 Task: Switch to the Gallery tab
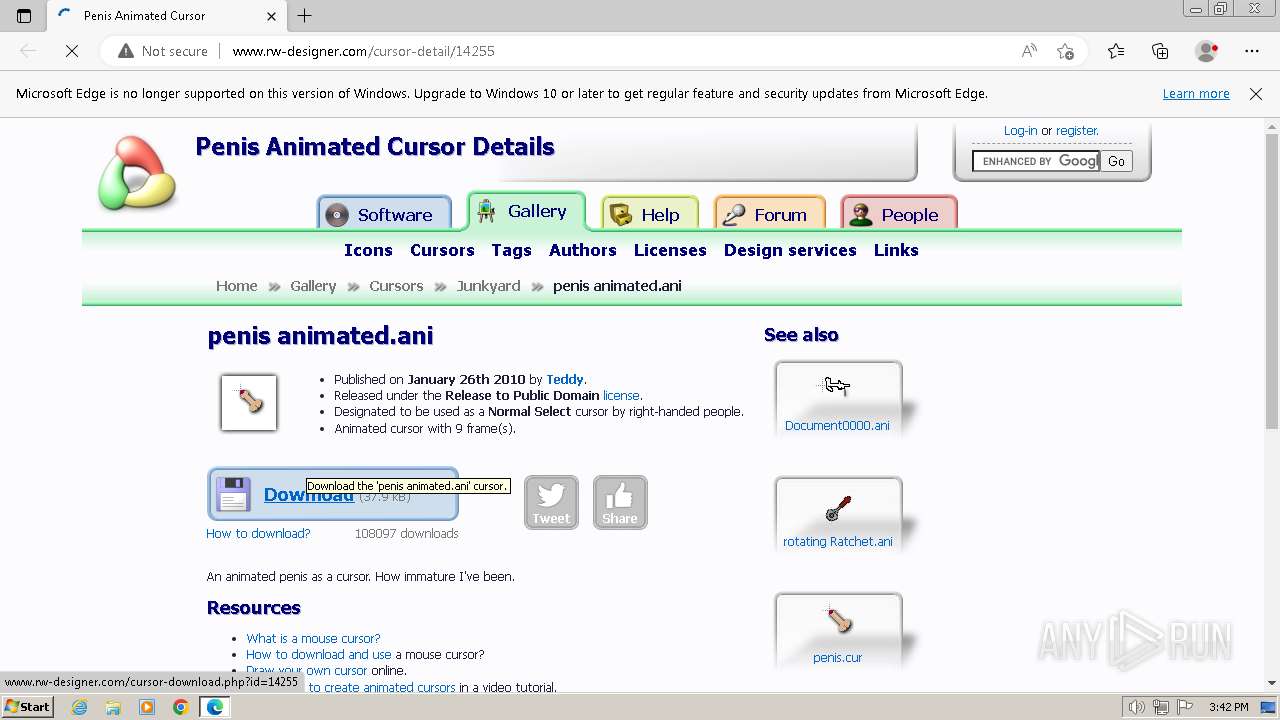526,211
